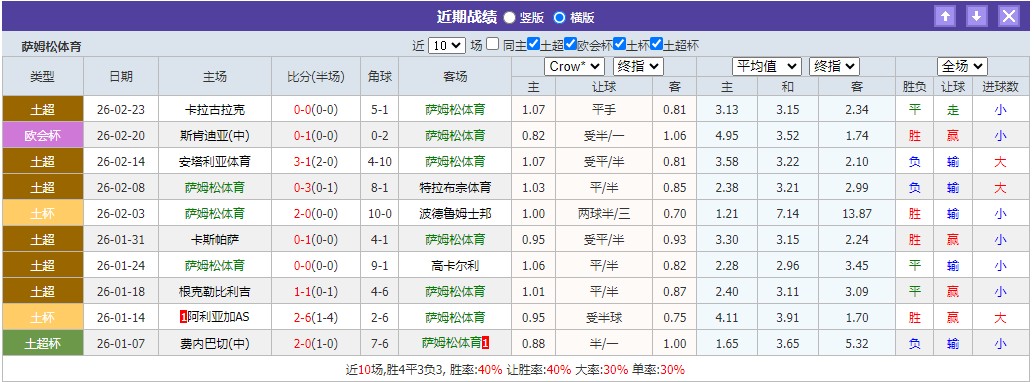Select the 横版 layout radio button
Viewport: 1035px width, 382px height.
560,18
